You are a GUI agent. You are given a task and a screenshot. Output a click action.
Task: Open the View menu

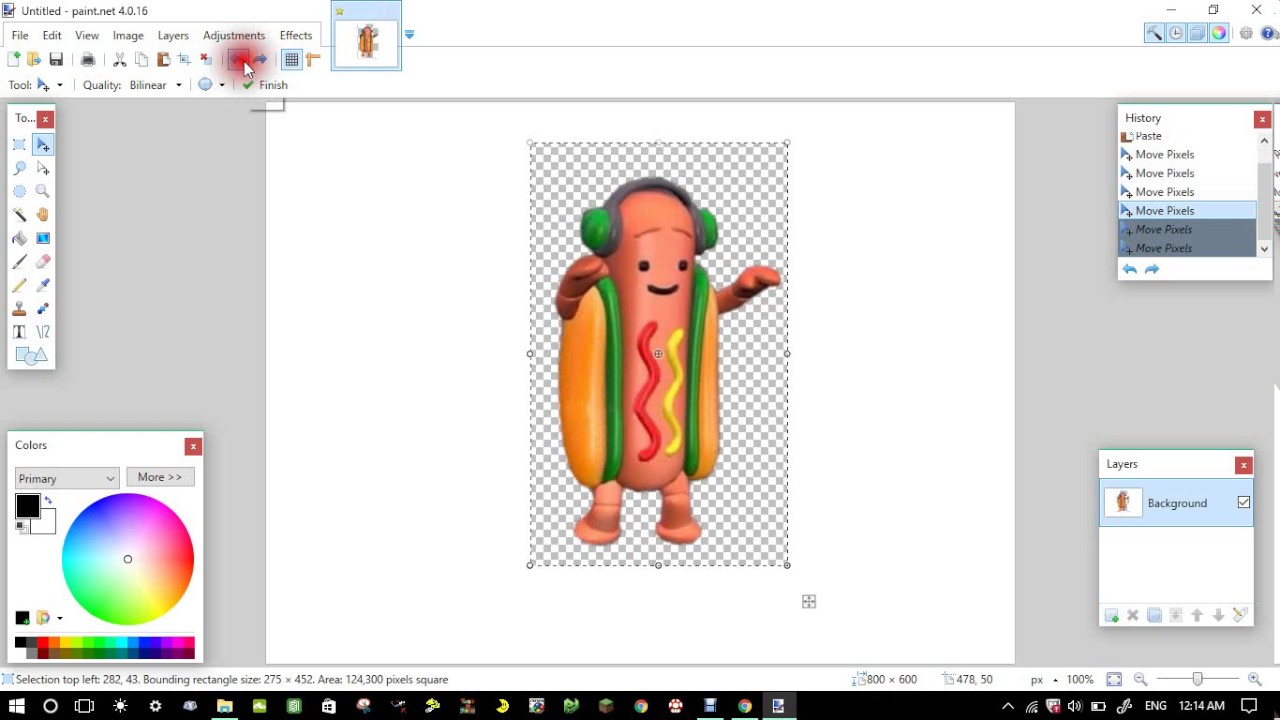point(87,35)
